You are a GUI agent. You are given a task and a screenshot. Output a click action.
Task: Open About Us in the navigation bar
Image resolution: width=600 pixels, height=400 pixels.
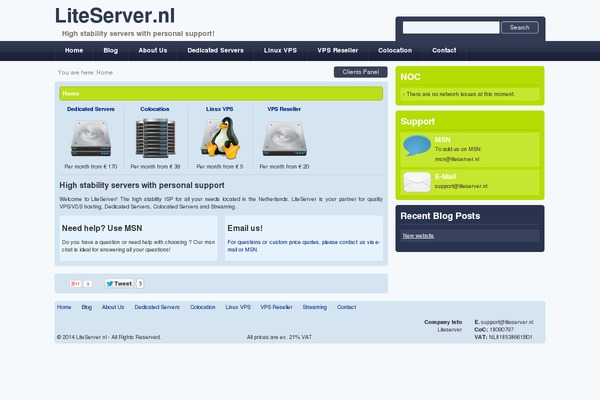pyautogui.click(x=153, y=51)
